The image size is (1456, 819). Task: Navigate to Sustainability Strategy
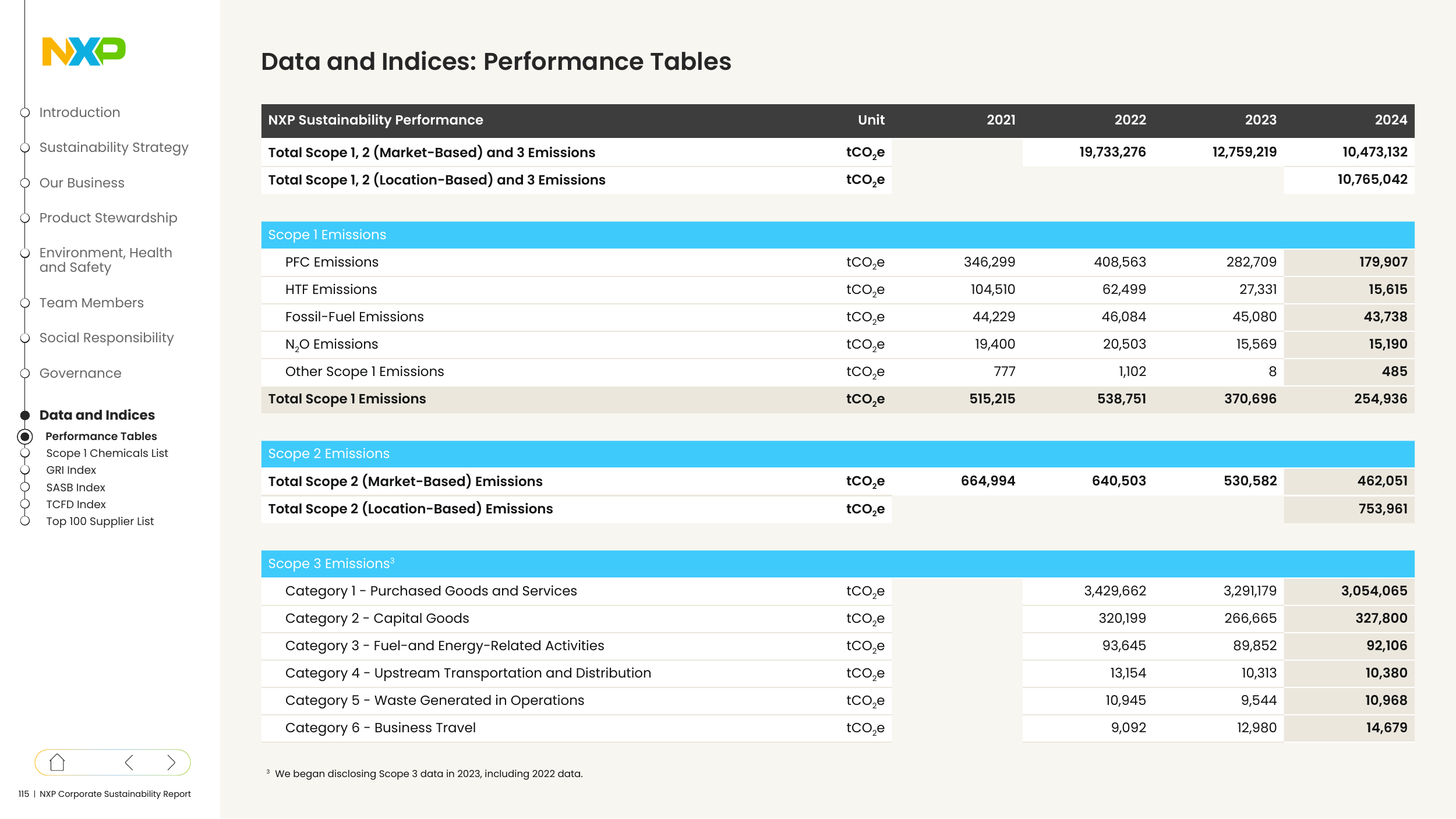point(114,148)
